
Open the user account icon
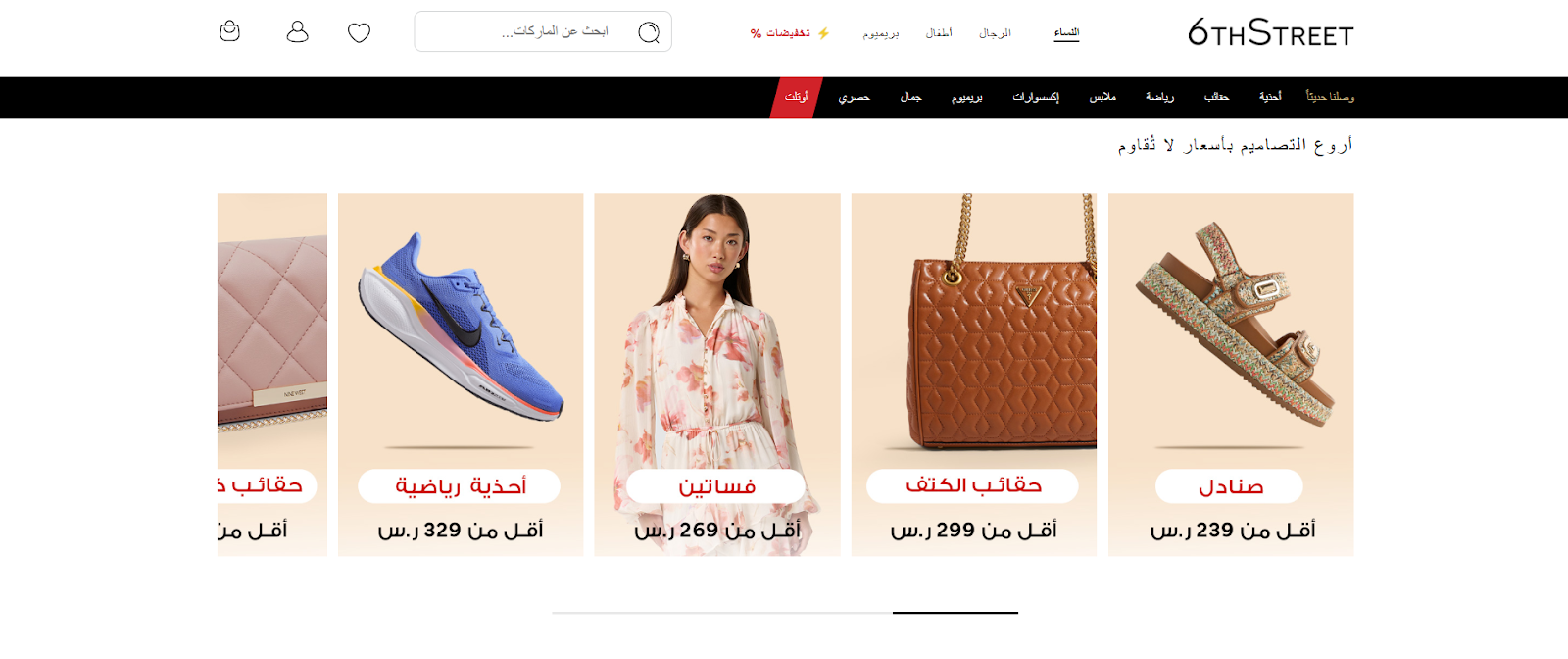coord(297,32)
